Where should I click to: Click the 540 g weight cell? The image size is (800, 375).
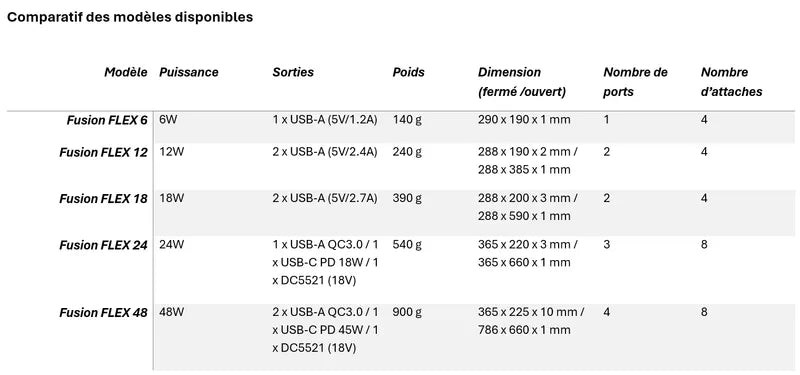[407, 245]
